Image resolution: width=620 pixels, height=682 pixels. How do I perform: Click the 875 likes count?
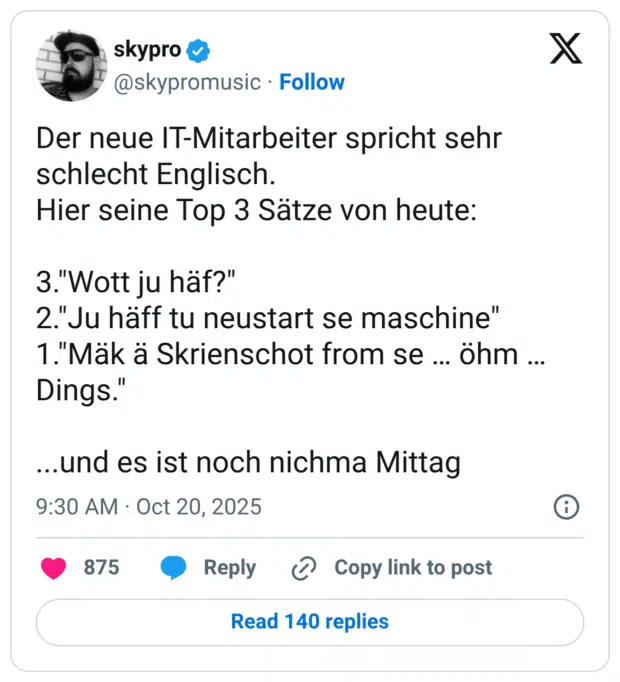coord(101,568)
